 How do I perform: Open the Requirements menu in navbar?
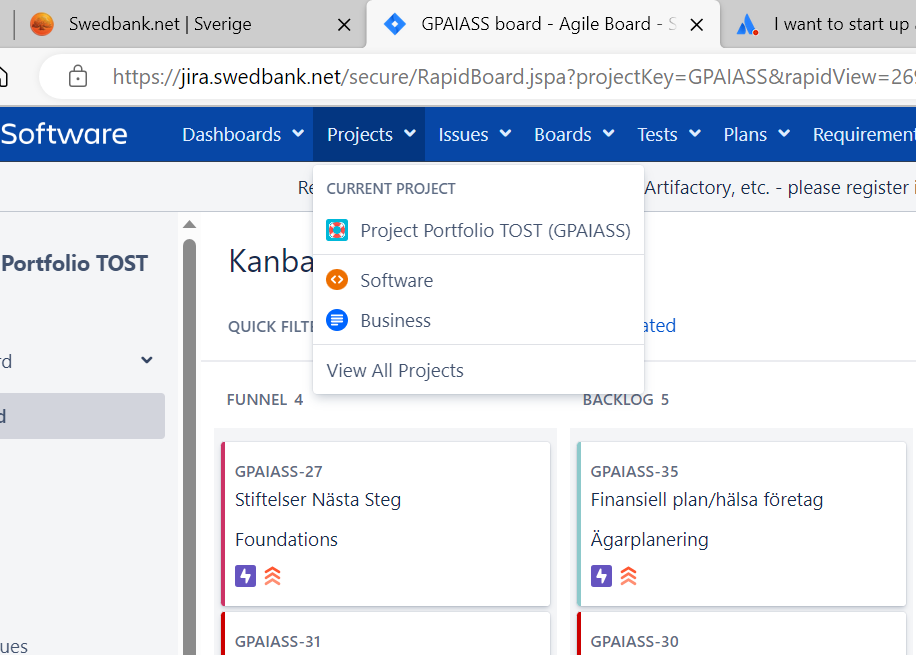point(864,134)
